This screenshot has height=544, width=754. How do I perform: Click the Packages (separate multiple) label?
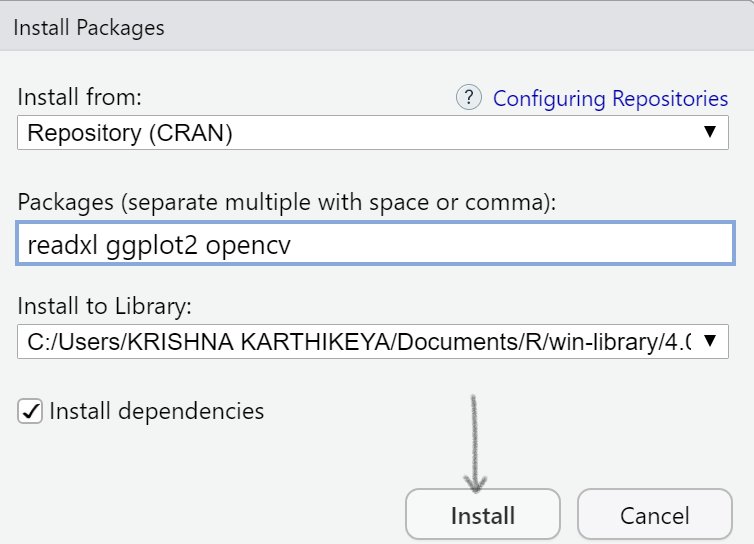286,202
